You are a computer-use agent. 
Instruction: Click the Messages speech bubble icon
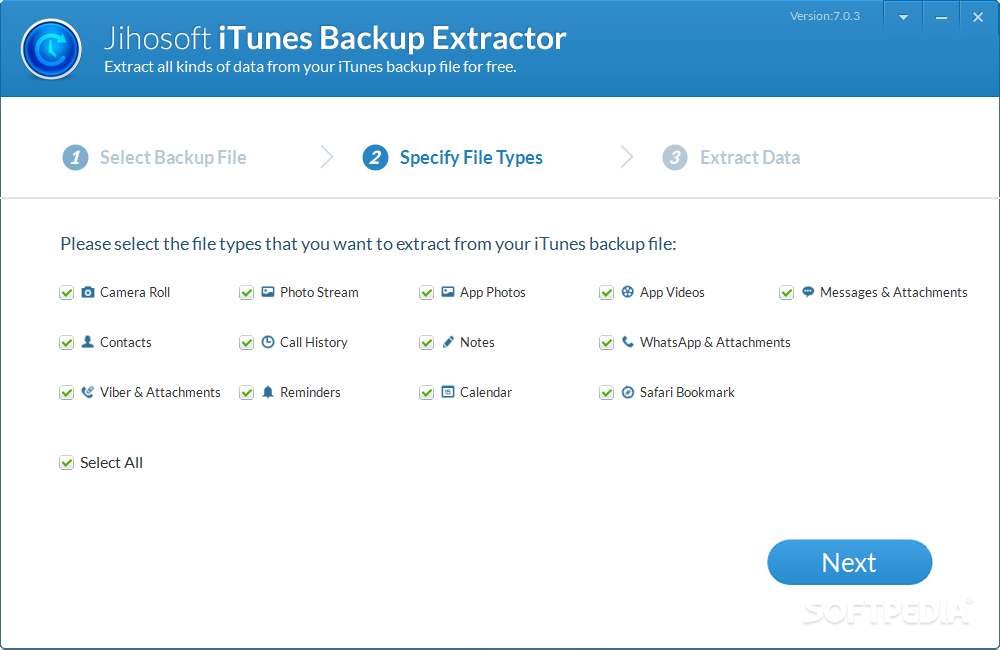click(808, 292)
